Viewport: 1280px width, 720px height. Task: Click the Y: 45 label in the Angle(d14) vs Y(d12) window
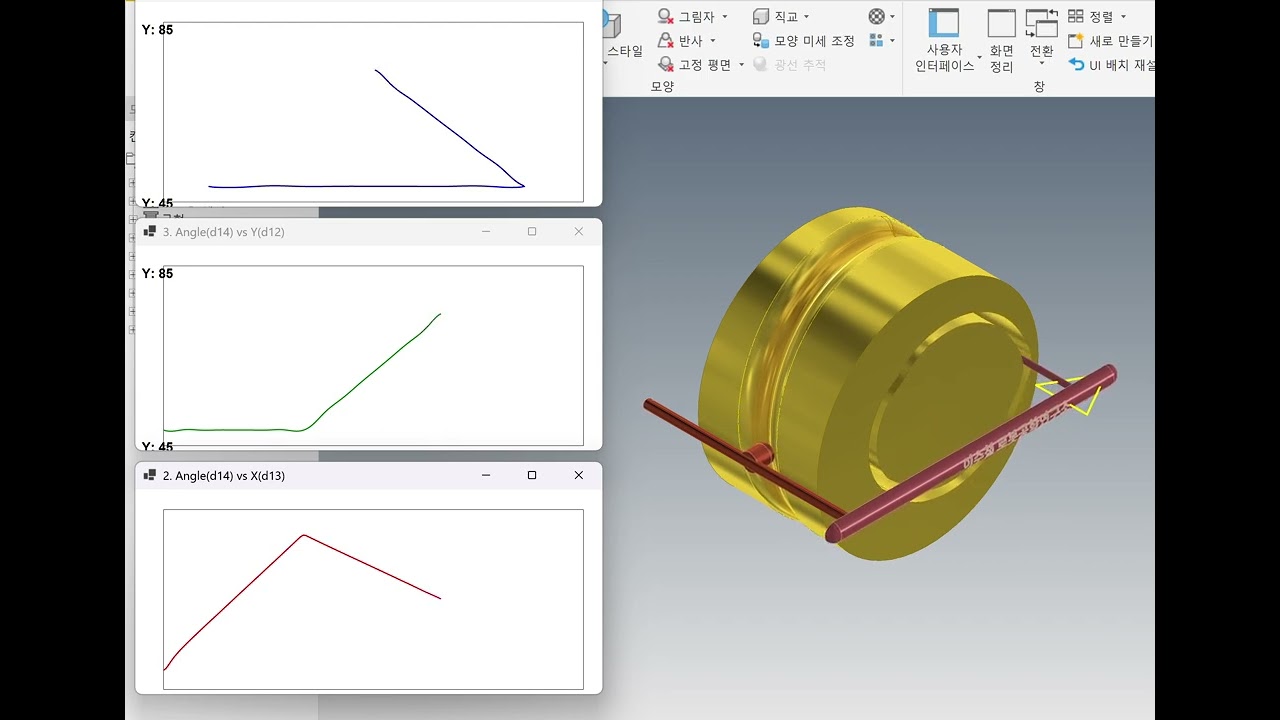pyautogui.click(x=157, y=447)
